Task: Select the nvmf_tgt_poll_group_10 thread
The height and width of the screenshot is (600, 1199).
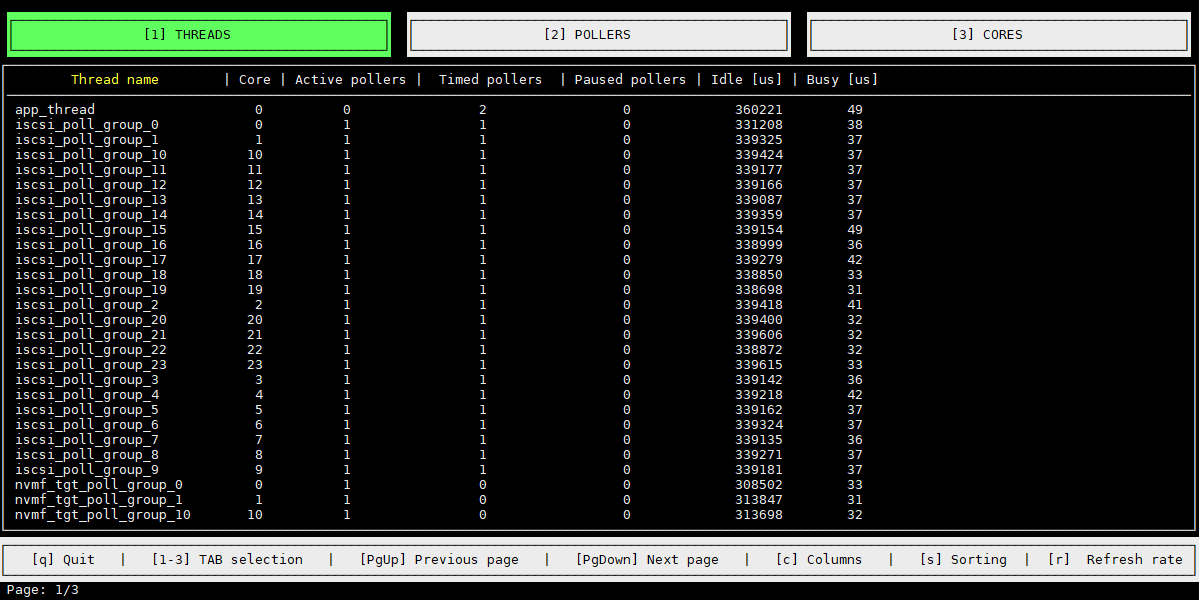Action: coord(103,515)
